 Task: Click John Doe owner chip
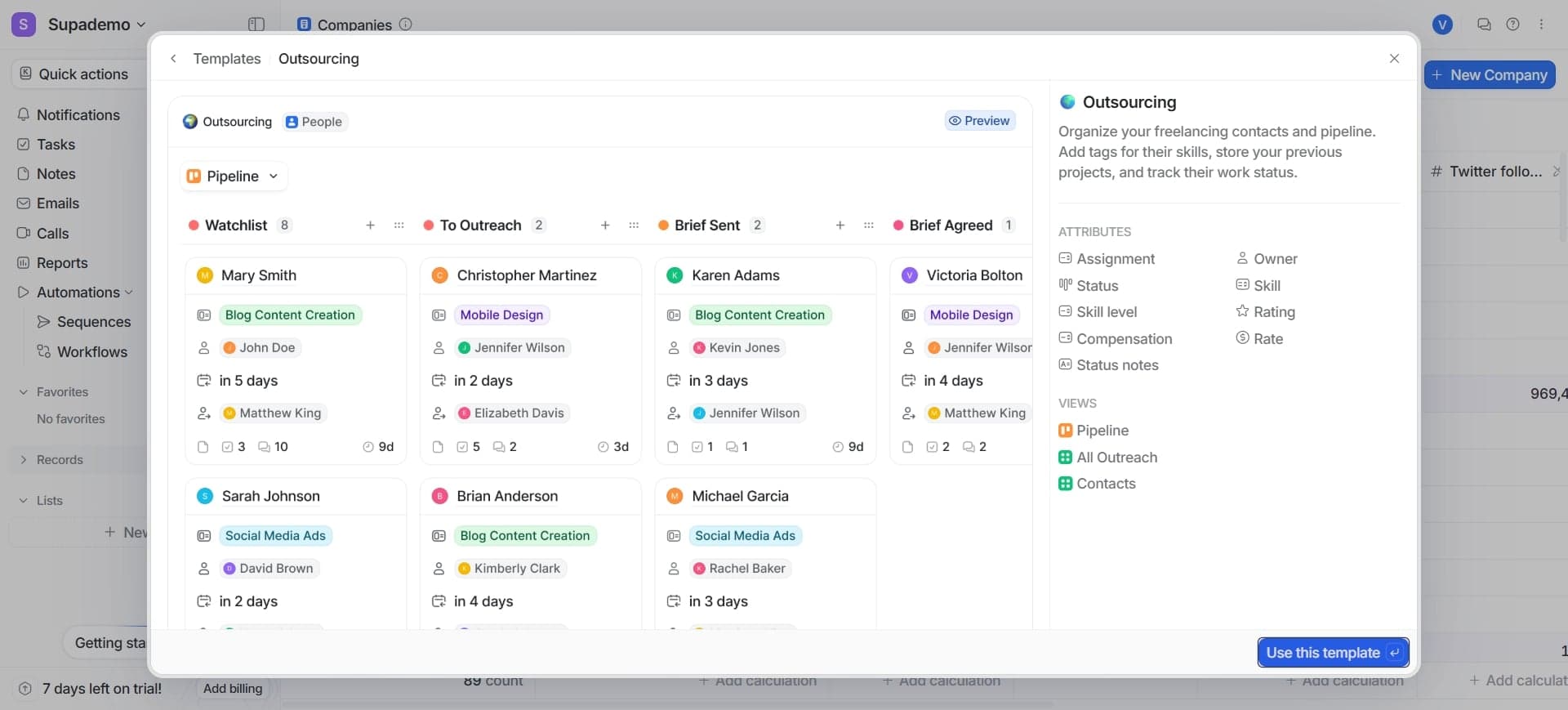(259, 348)
